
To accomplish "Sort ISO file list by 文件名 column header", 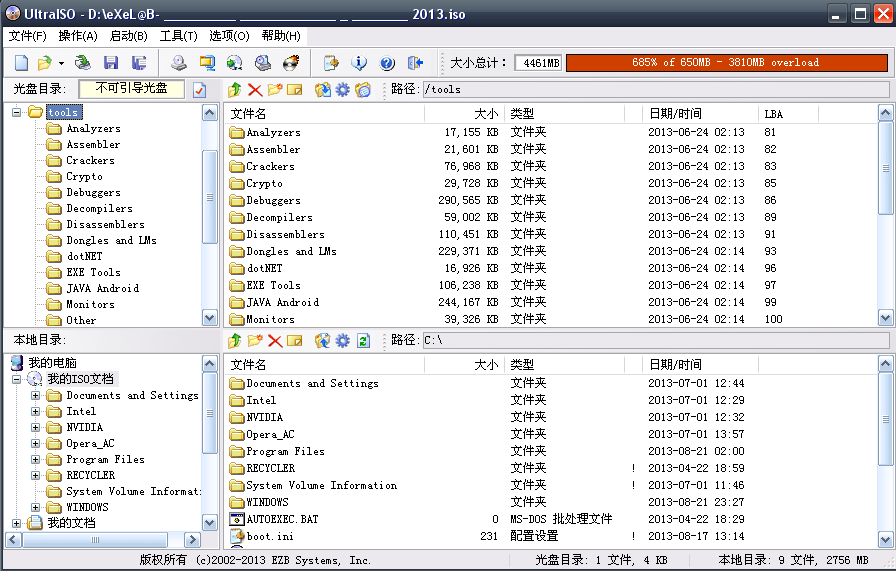I will [x=325, y=114].
